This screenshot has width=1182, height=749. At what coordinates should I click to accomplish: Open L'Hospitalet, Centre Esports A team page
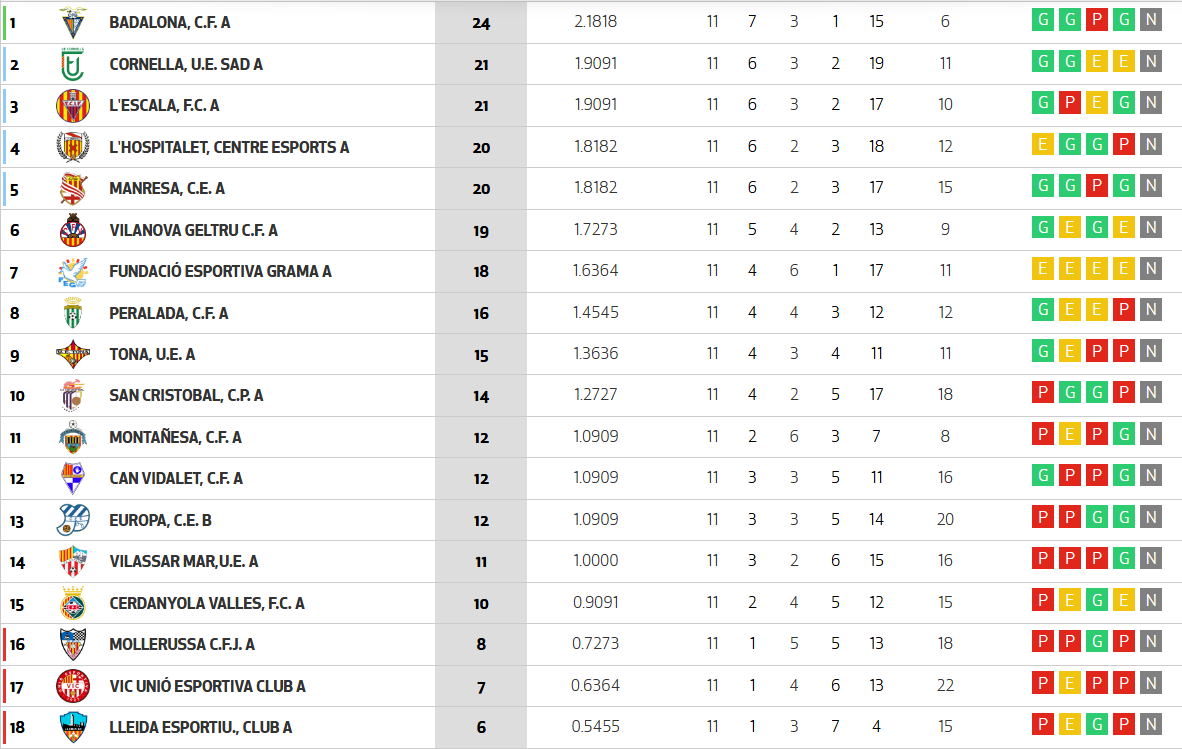(229, 147)
